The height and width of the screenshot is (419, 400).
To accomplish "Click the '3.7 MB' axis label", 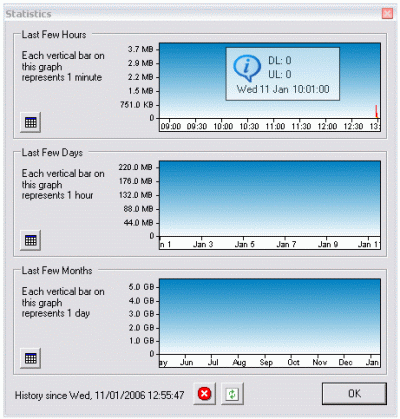I will click(140, 49).
